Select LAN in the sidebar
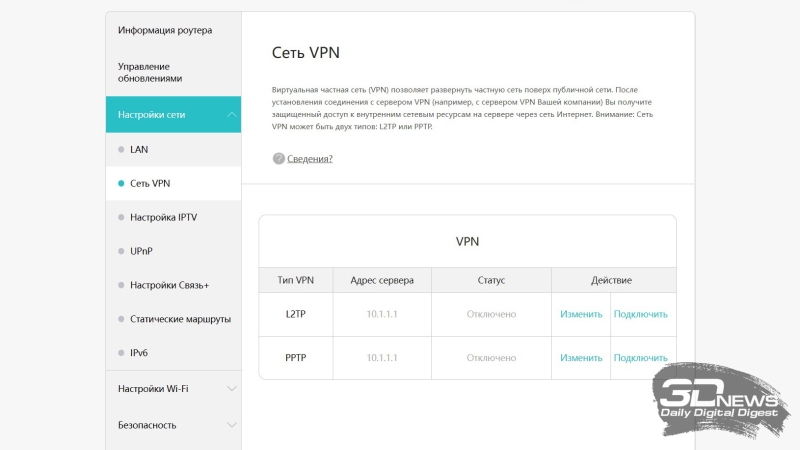This screenshot has height=450, width=800. tap(139, 149)
